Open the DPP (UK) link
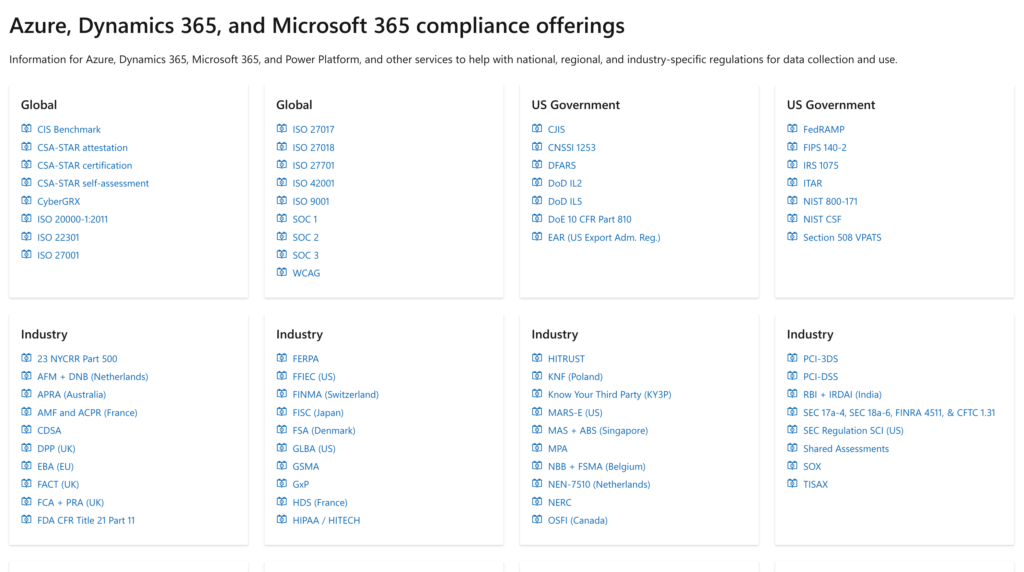Viewport: 1024px width, 572px height. 56,449
